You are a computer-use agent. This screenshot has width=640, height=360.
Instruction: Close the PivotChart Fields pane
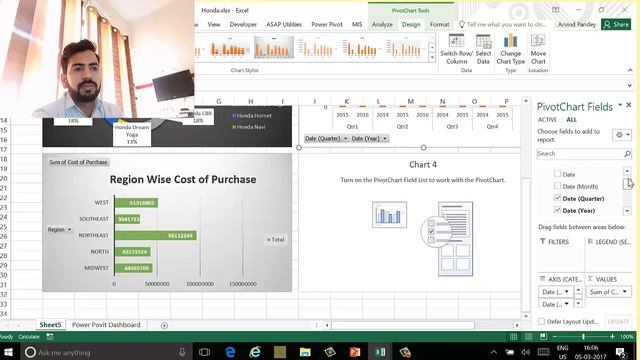(x=629, y=105)
